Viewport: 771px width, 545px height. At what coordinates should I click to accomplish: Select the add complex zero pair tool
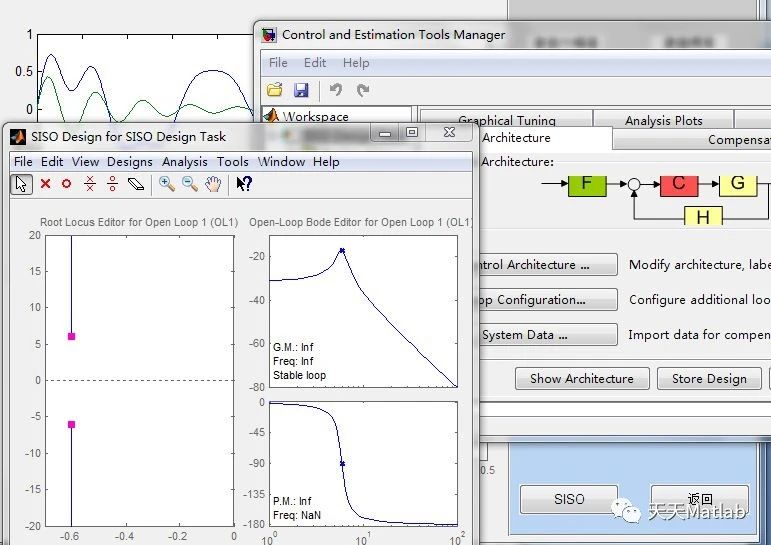(113, 183)
